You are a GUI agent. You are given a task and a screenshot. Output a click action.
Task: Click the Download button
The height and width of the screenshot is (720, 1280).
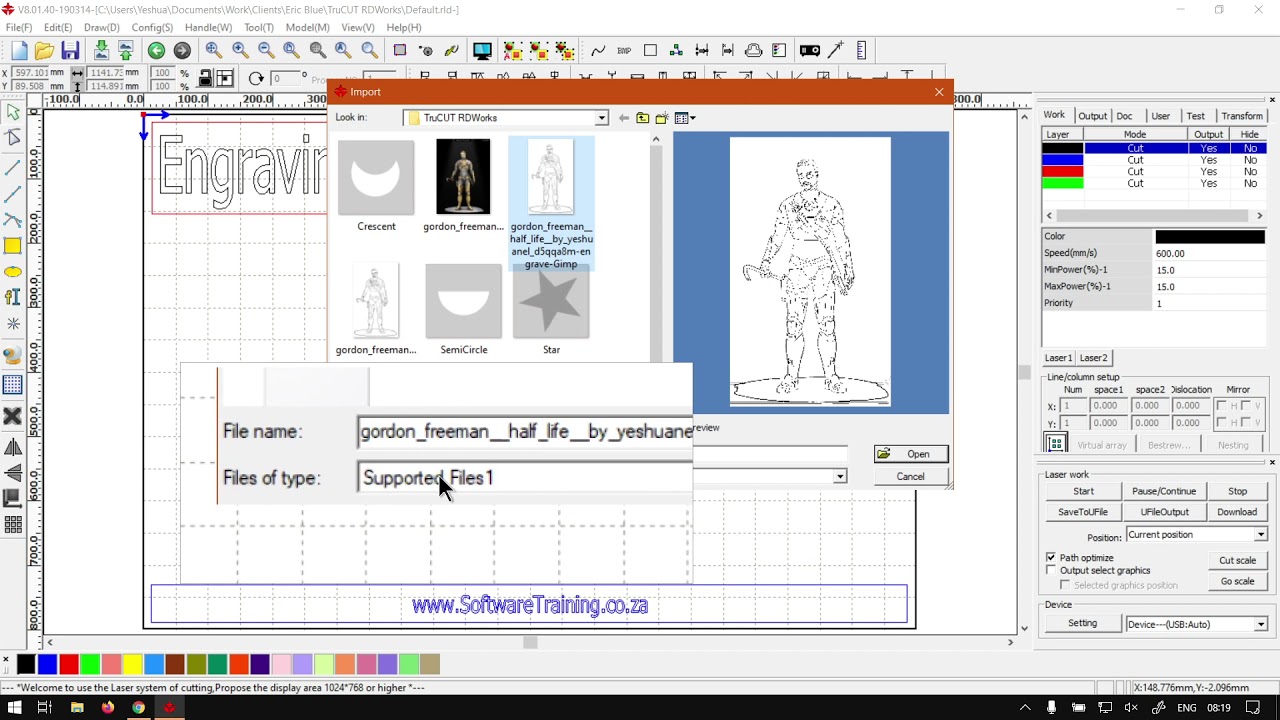[1237, 512]
